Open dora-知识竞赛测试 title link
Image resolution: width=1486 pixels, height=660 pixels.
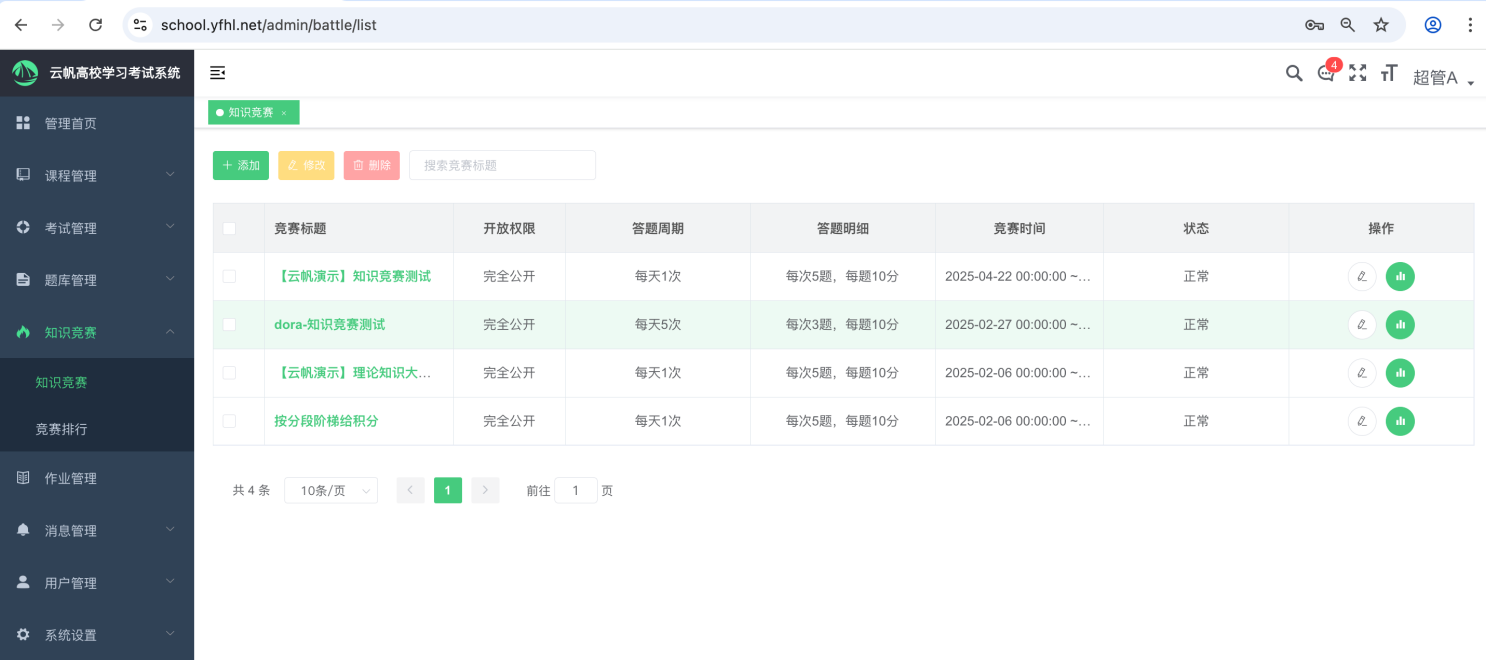329,324
